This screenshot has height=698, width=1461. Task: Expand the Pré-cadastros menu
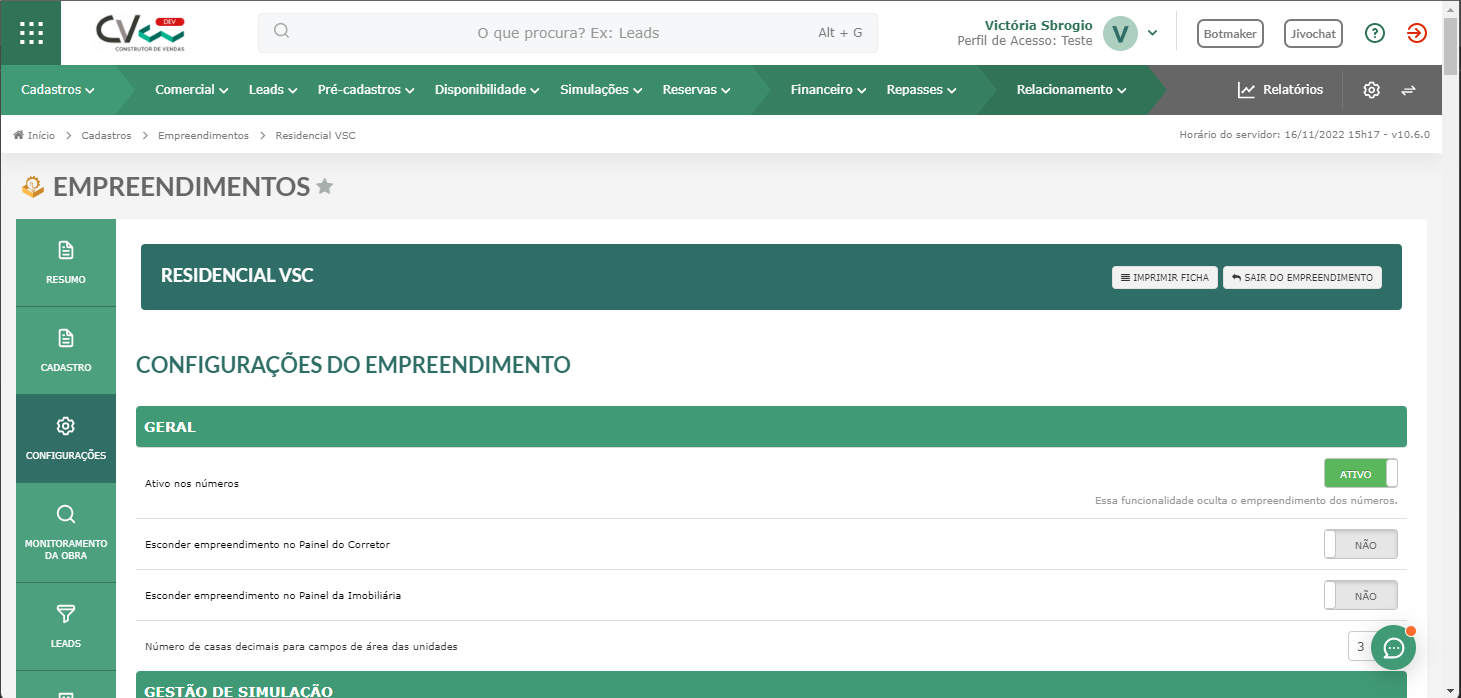(x=366, y=90)
